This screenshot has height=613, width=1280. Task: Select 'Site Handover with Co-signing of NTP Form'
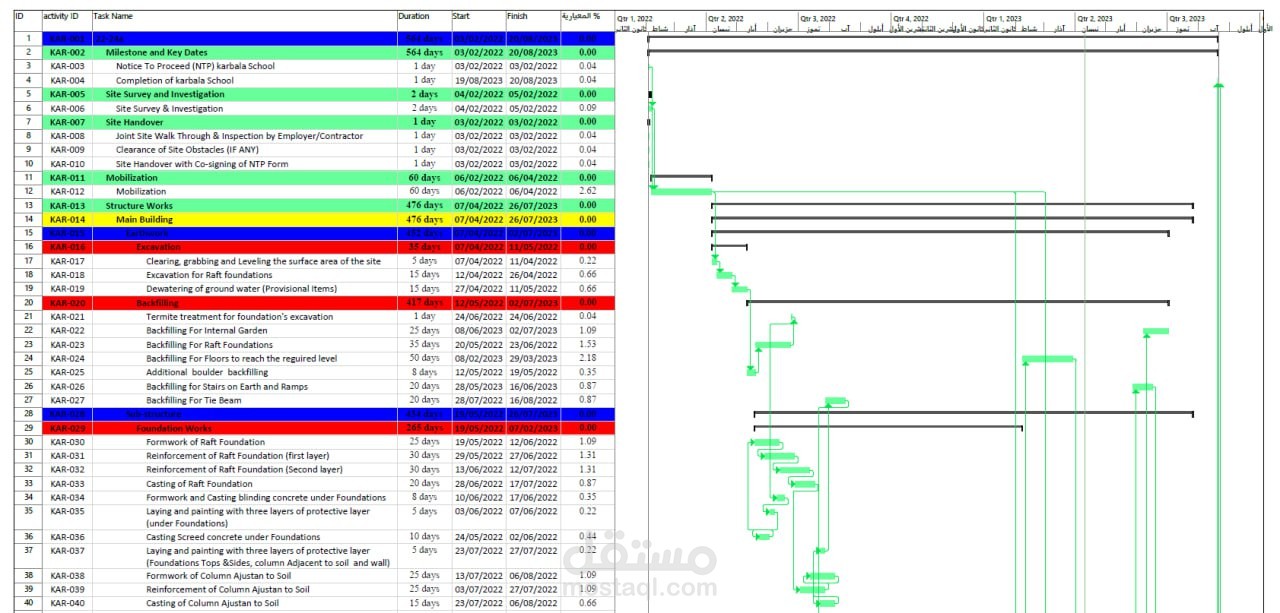(202, 163)
